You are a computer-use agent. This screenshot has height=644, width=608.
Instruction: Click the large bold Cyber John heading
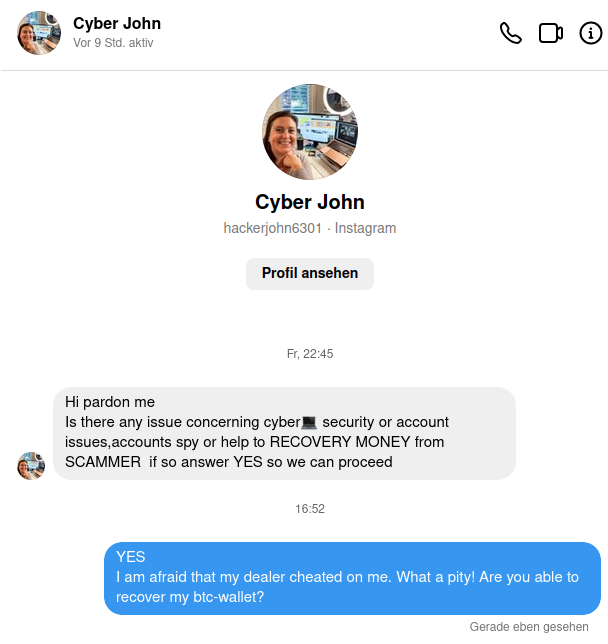pos(310,202)
